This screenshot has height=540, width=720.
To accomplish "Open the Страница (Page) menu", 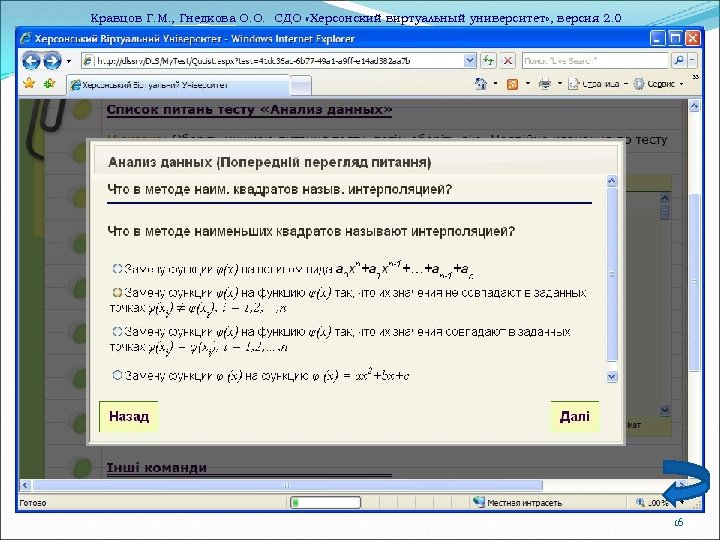I will tap(597, 84).
